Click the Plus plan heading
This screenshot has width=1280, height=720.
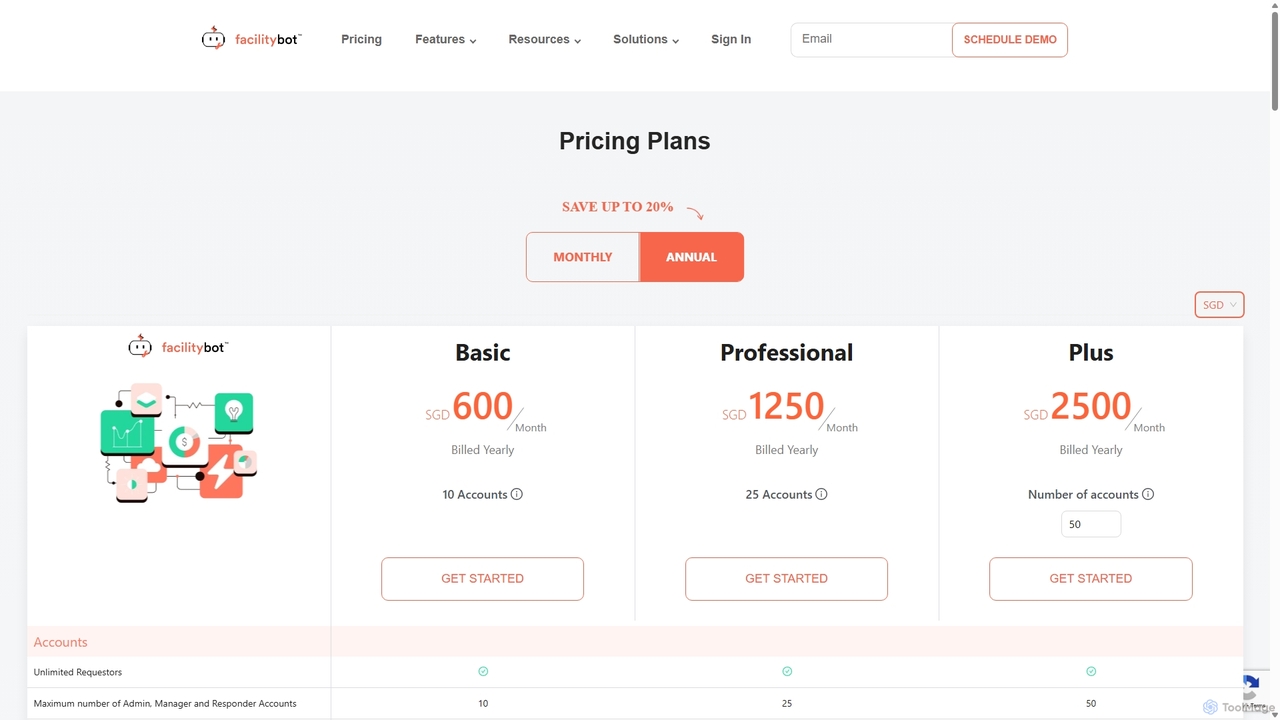pyautogui.click(x=1091, y=353)
